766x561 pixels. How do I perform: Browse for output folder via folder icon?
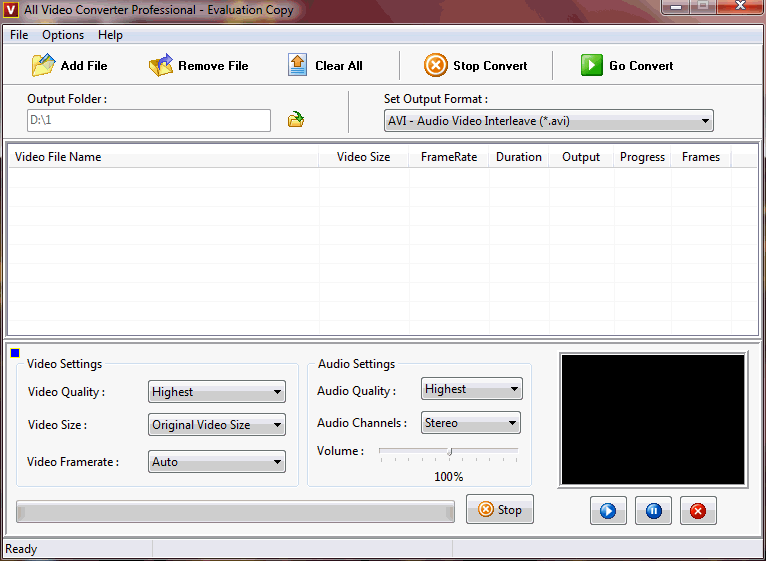[x=296, y=119]
